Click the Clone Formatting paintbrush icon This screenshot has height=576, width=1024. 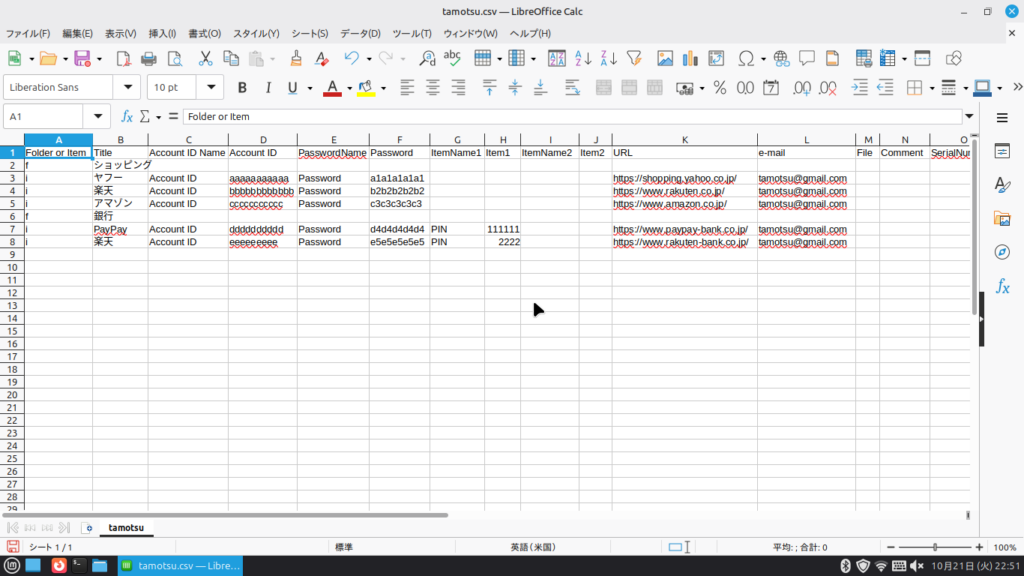tap(296, 58)
